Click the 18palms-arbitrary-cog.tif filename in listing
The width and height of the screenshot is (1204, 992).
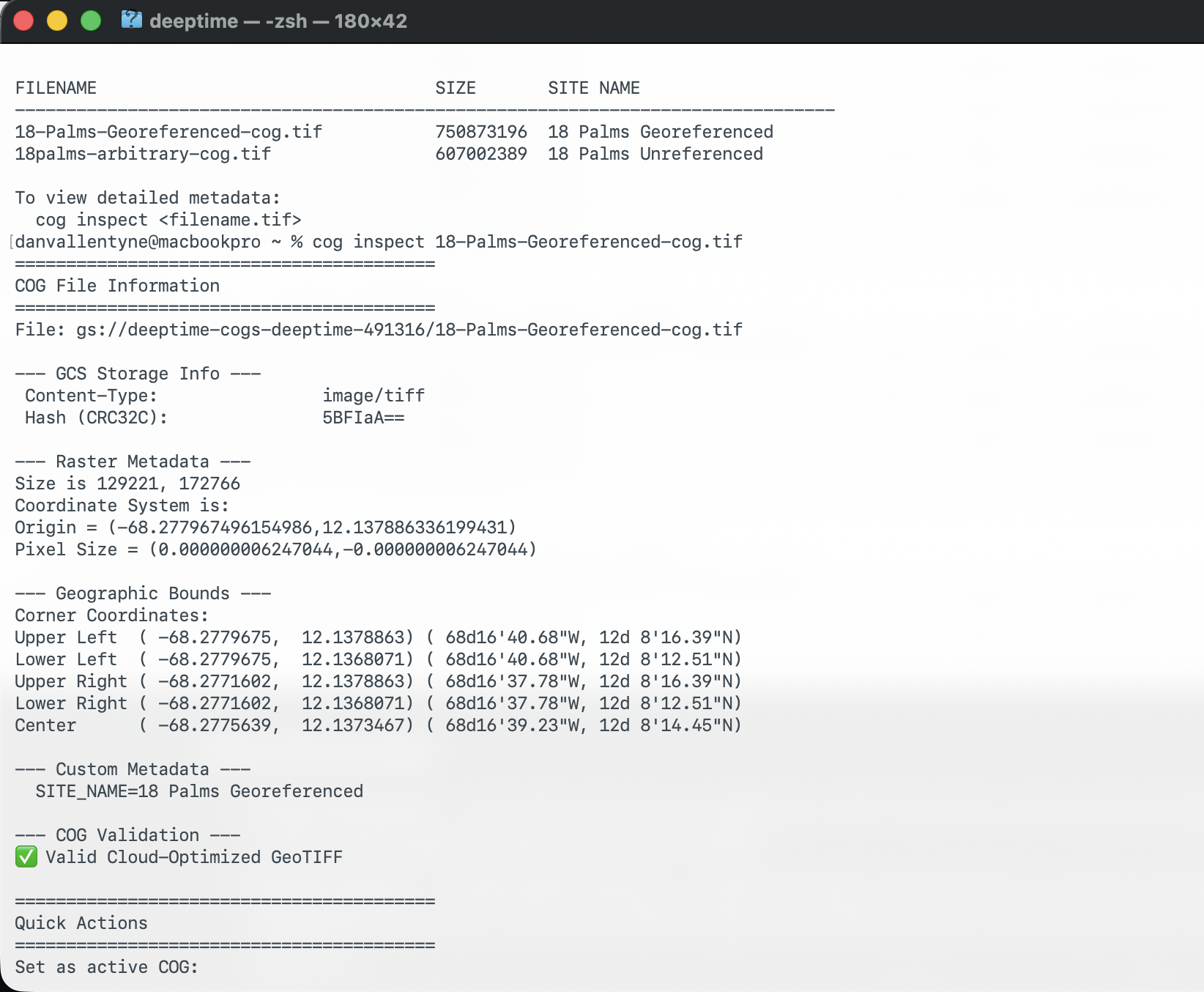coord(143,154)
